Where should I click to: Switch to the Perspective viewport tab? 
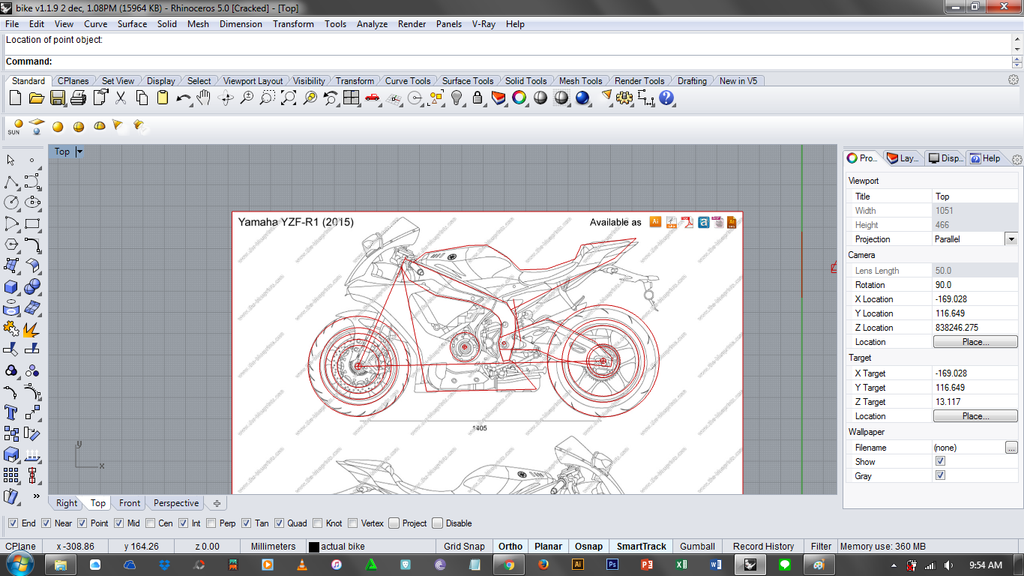[x=176, y=503]
